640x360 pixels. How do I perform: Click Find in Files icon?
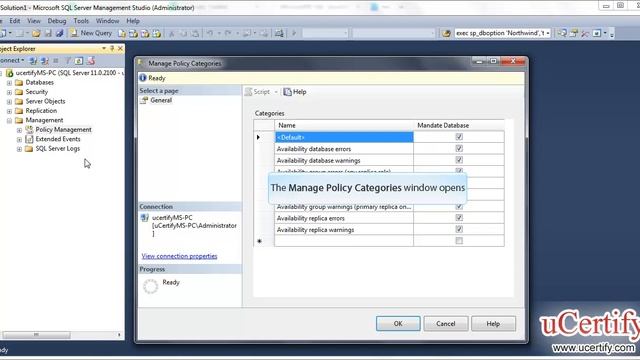tap(446, 33)
